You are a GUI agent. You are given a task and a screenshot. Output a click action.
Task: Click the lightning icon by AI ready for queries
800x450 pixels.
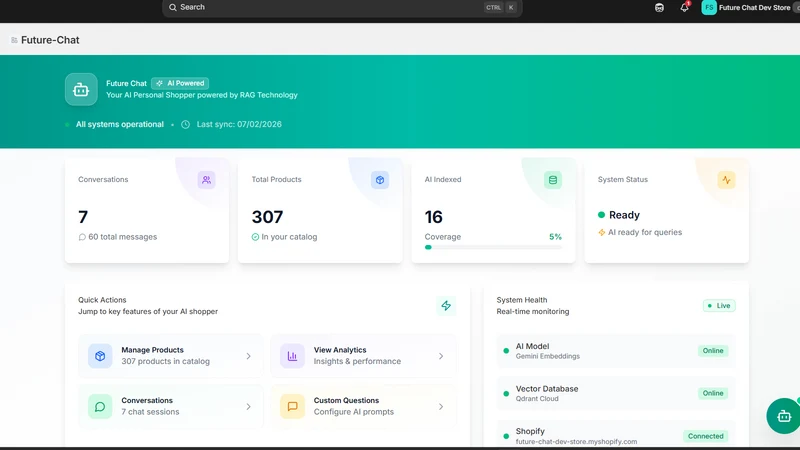(602, 233)
